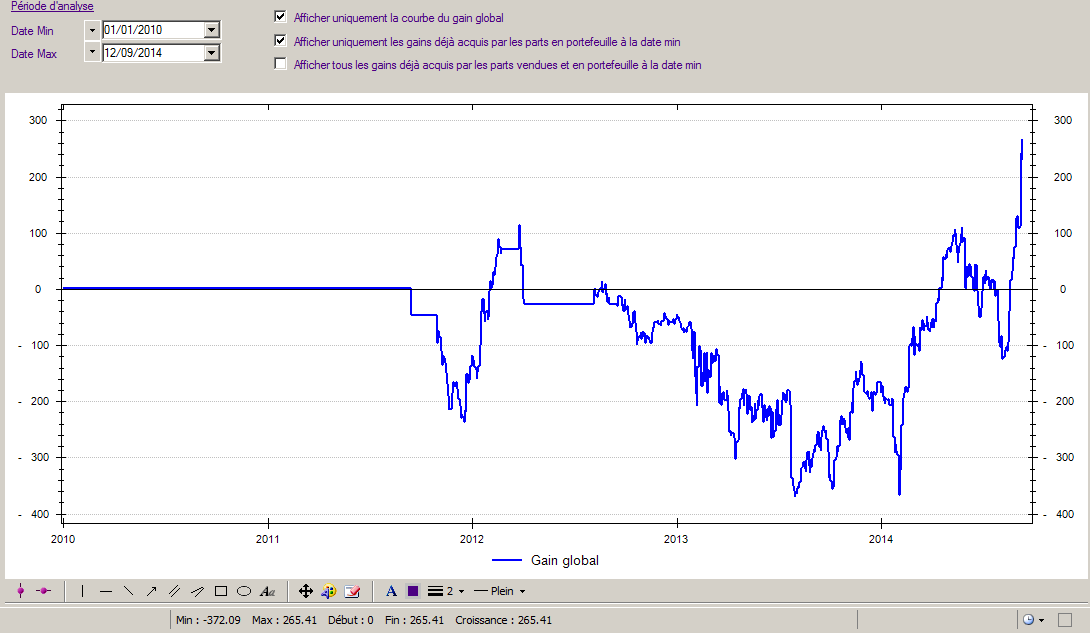Image resolution: width=1090 pixels, height=634 pixels.
Task: Pick the arrow drawing tool
Action: (151, 591)
